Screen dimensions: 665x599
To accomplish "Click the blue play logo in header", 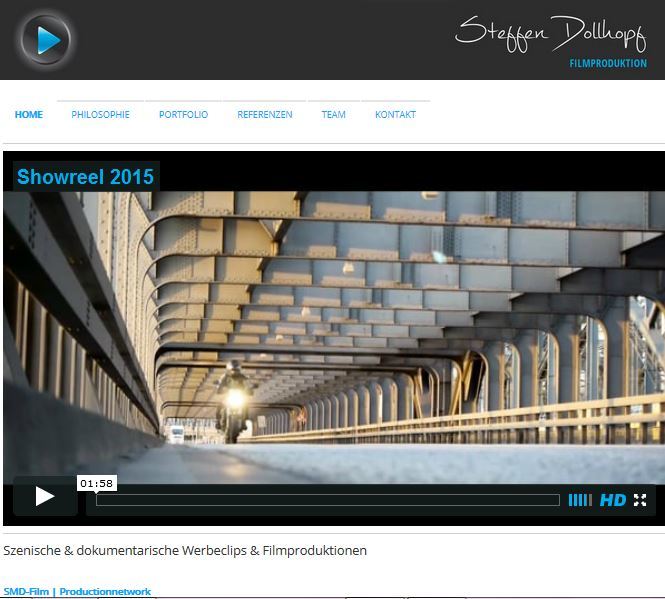I will pos(46,40).
